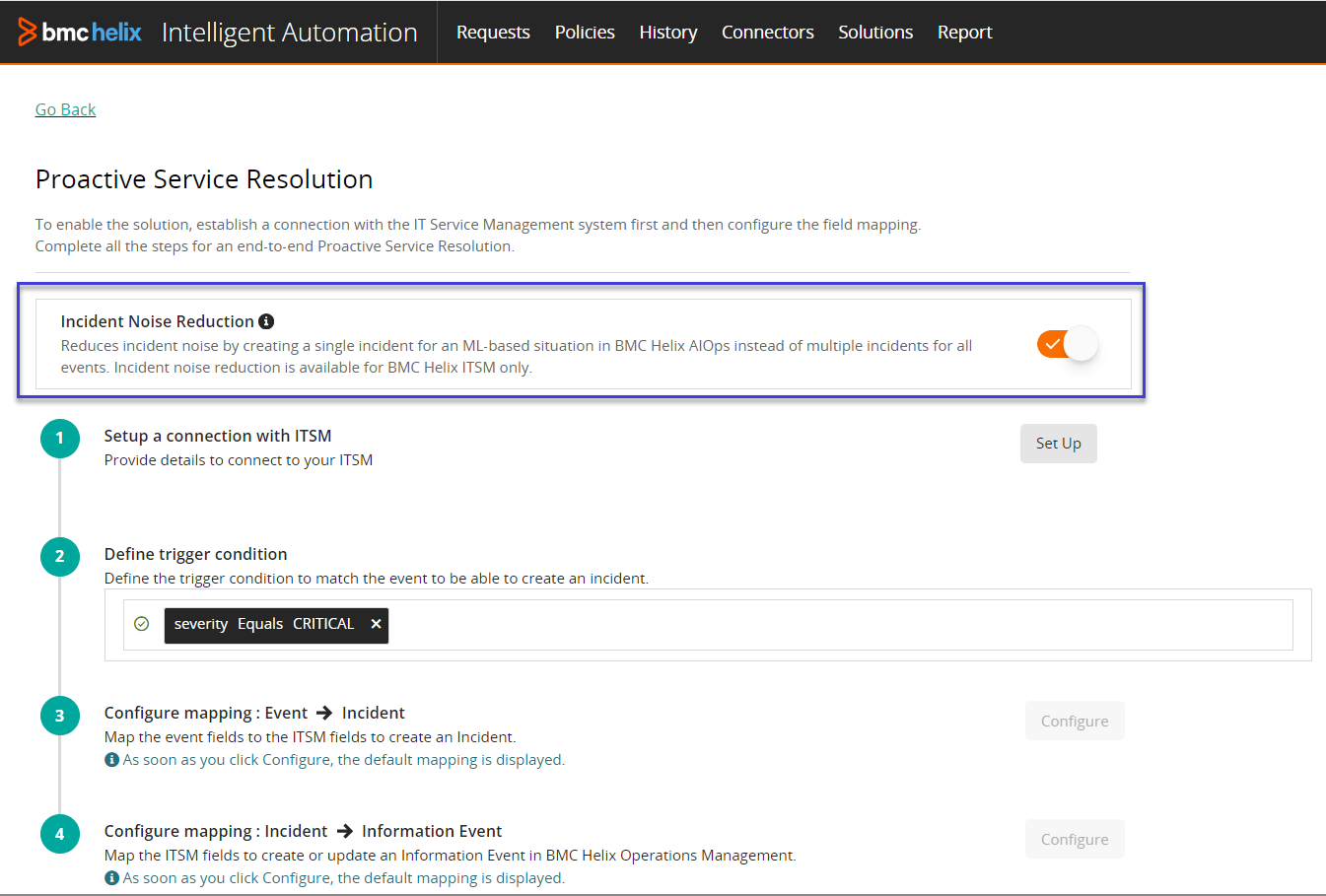This screenshot has width=1326, height=896.
Task: Click 'Map the event fields to the ITSM fields' text
Action: pos(310,737)
